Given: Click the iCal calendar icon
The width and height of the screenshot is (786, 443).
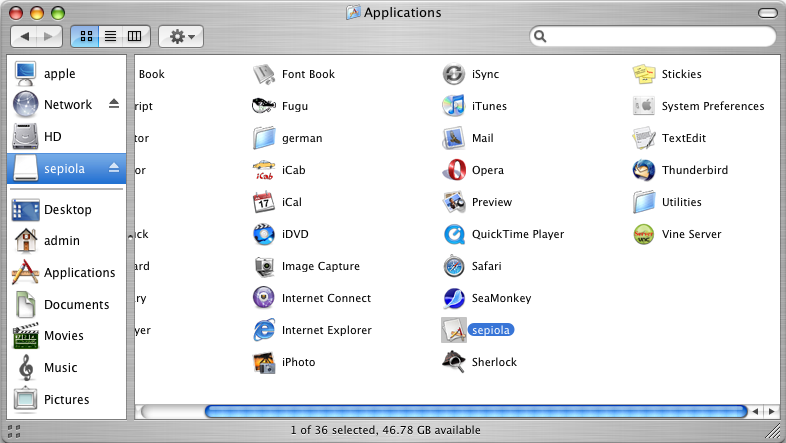Looking at the screenshot, I should click(264, 202).
